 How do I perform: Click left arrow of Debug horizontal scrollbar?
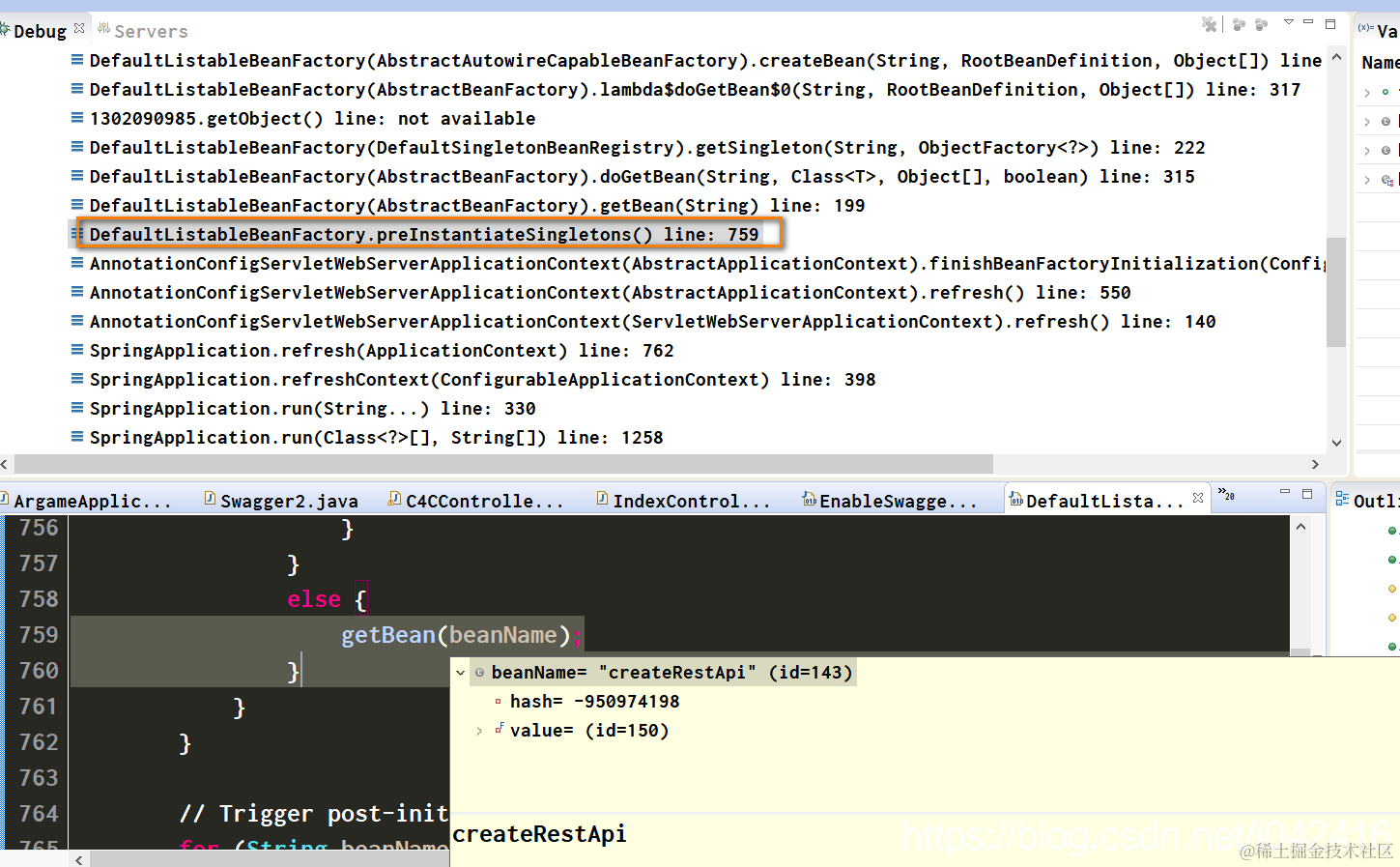coord(6,464)
